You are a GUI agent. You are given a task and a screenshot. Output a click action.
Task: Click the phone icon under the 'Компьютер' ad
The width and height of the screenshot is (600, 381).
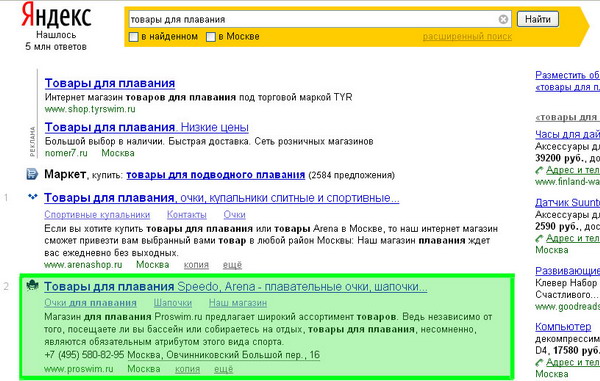tap(539, 362)
